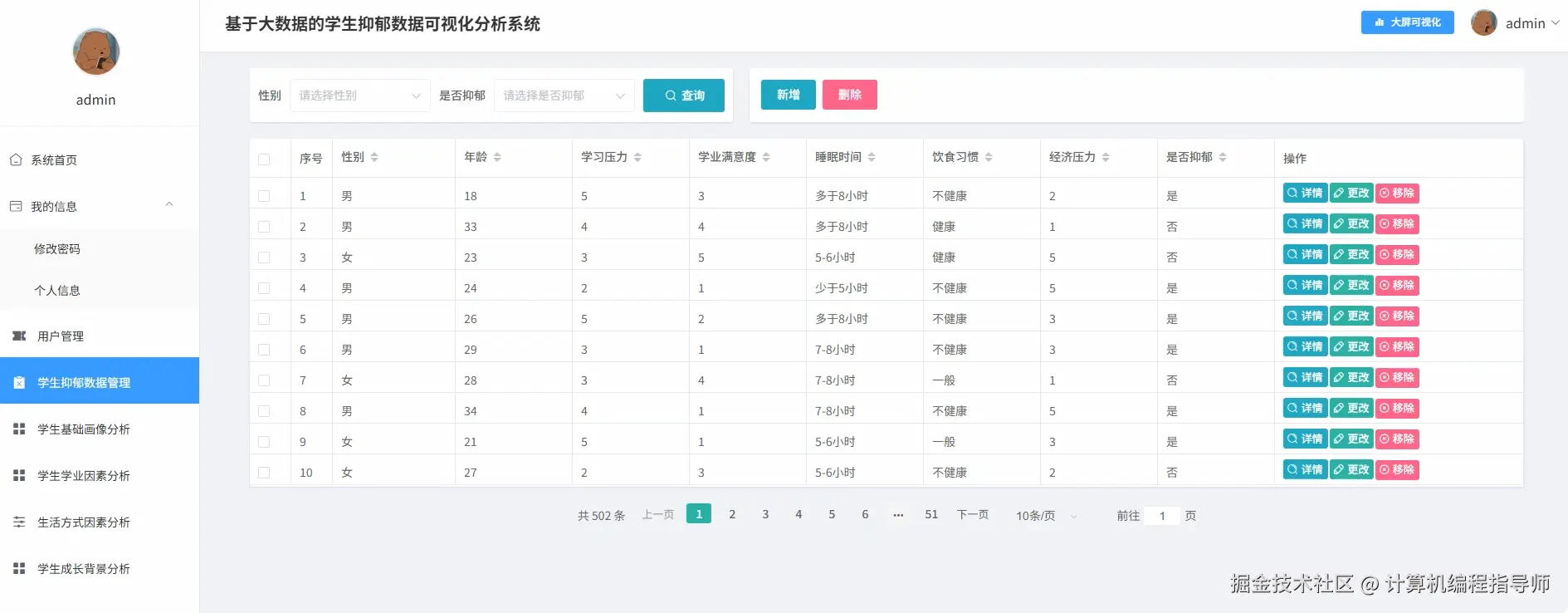The image size is (1568, 613).
Task: Click the 查询 search button
Action: tap(684, 96)
